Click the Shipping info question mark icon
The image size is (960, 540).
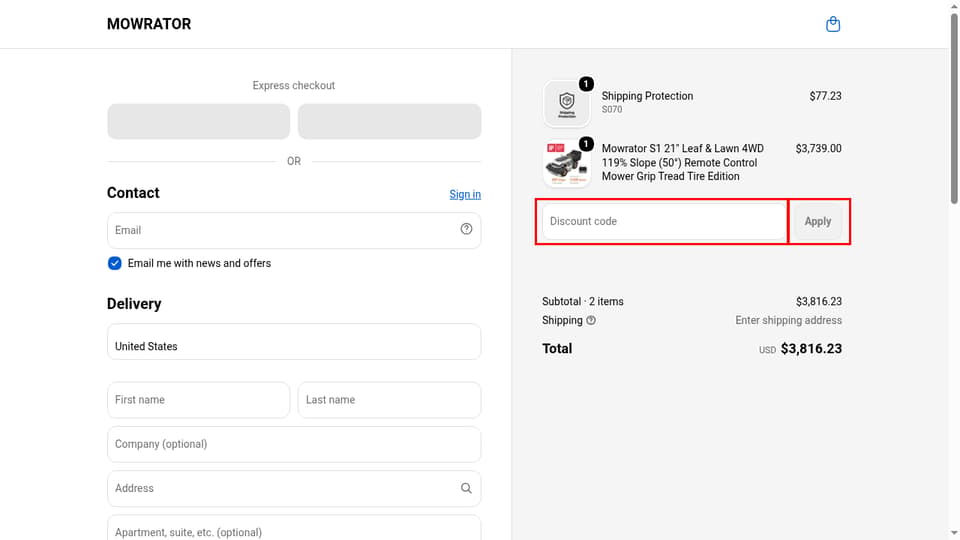(x=591, y=320)
